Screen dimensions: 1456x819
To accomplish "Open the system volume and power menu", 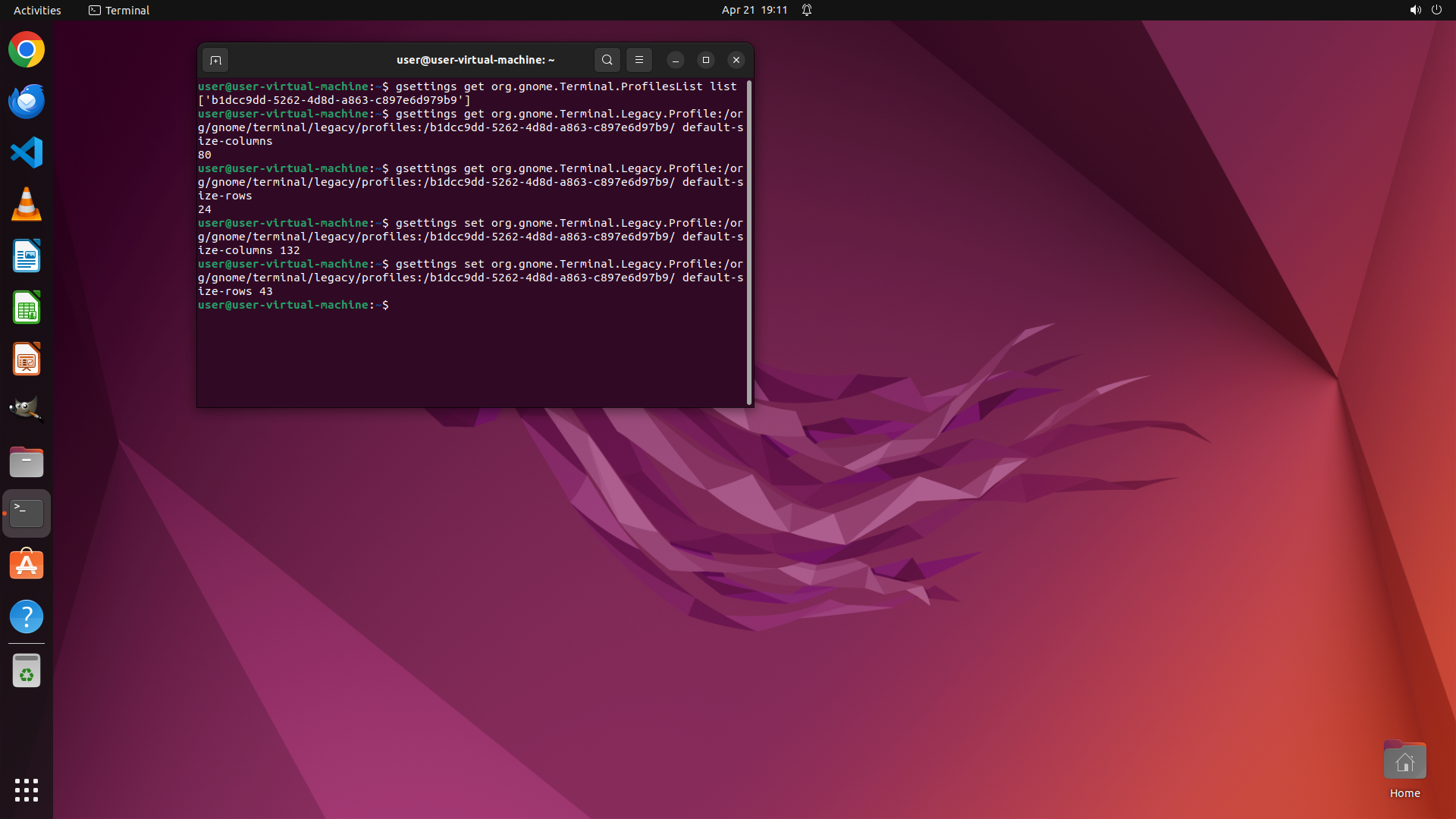I will [x=1425, y=10].
